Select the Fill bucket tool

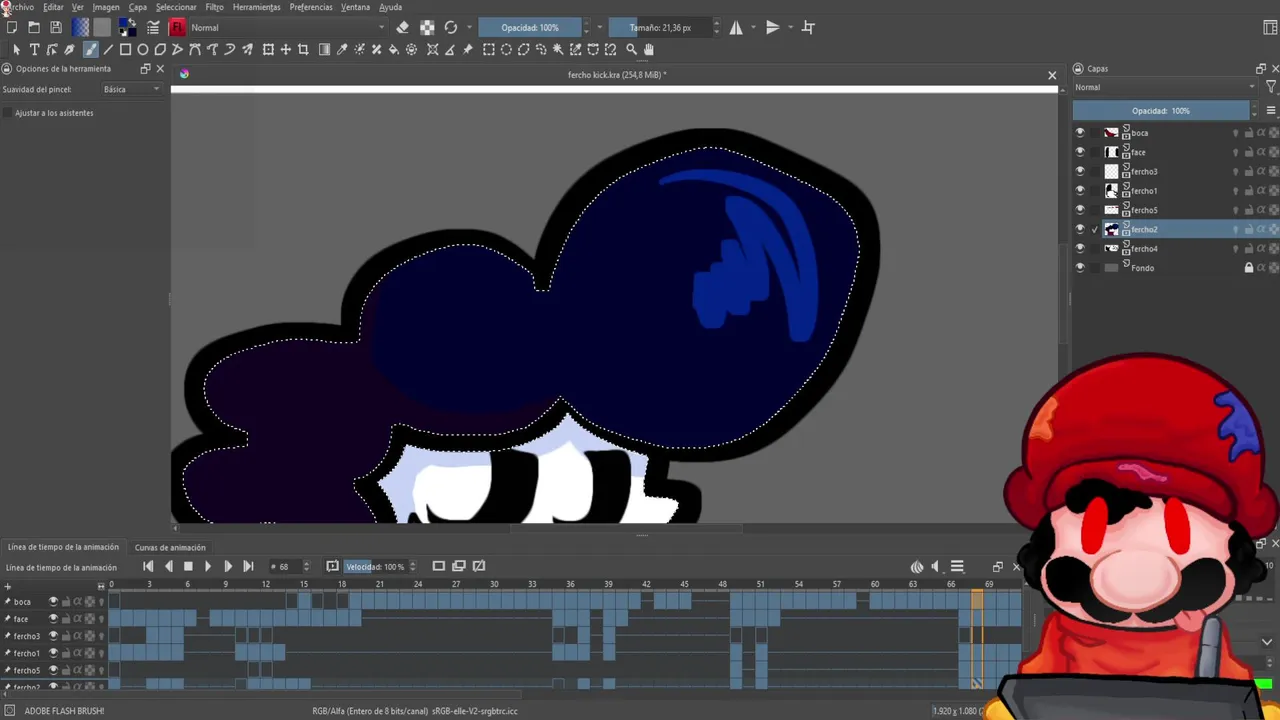click(393, 49)
